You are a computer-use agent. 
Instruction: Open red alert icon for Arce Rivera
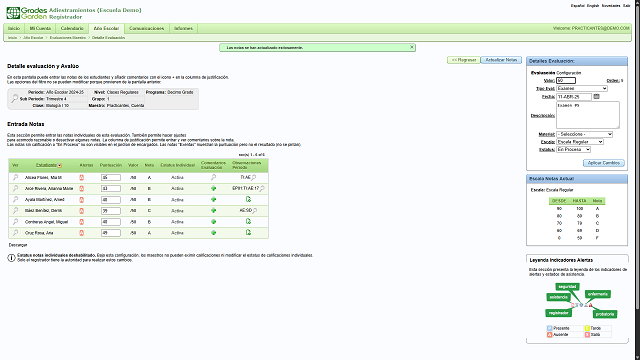(81, 189)
